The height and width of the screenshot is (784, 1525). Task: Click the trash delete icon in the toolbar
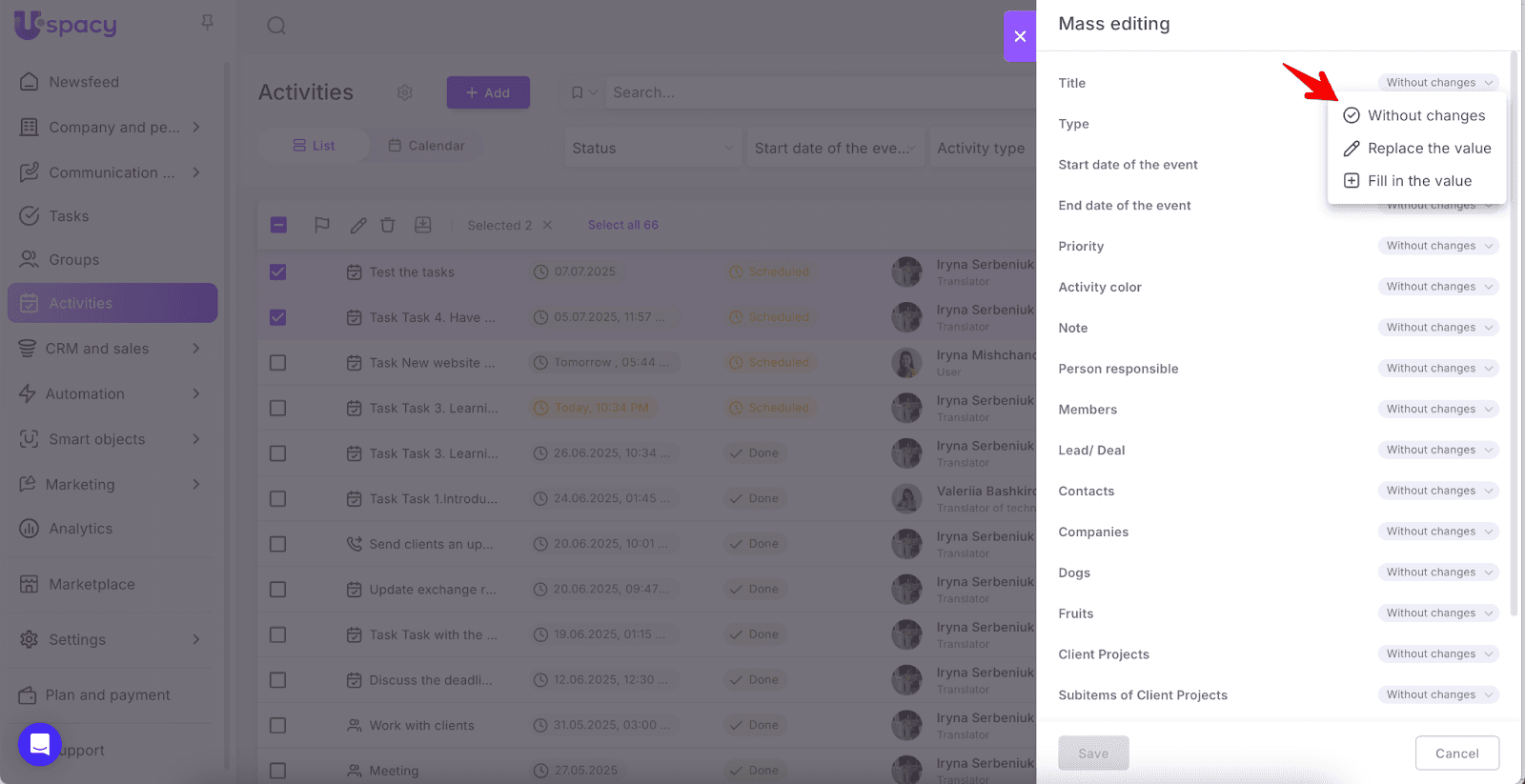388,225
